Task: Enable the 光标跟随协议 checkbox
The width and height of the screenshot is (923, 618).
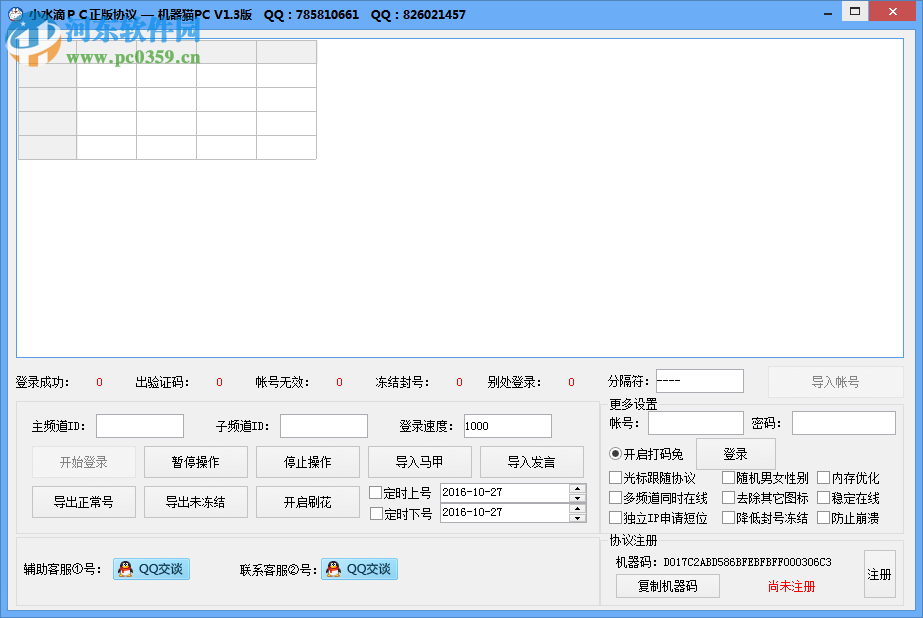Action: point(617,478)
